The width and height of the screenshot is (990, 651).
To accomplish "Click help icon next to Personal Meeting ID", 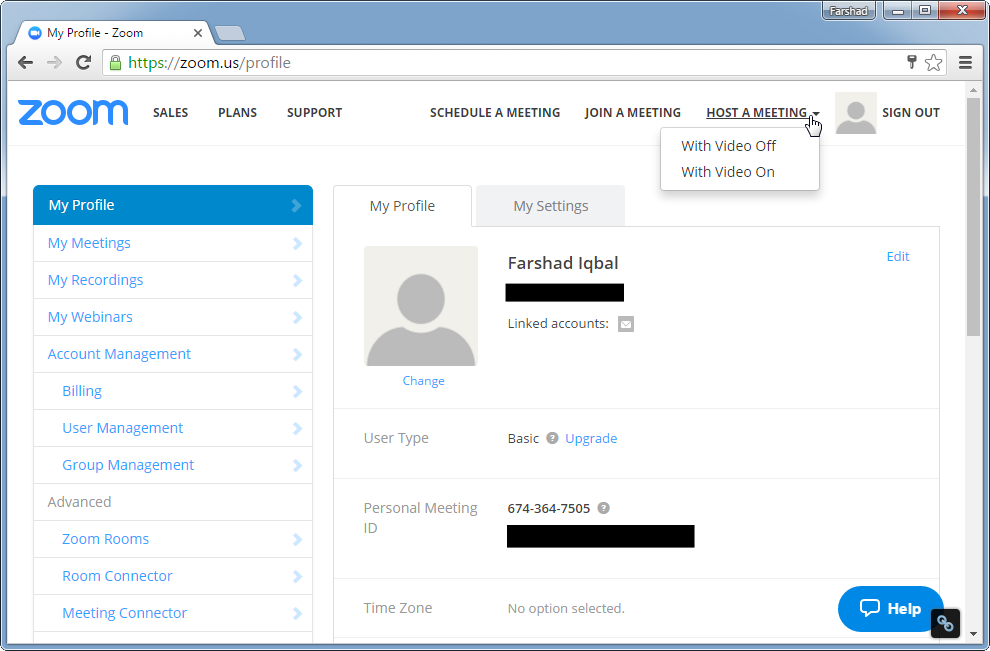I will (x=603, y=508).
